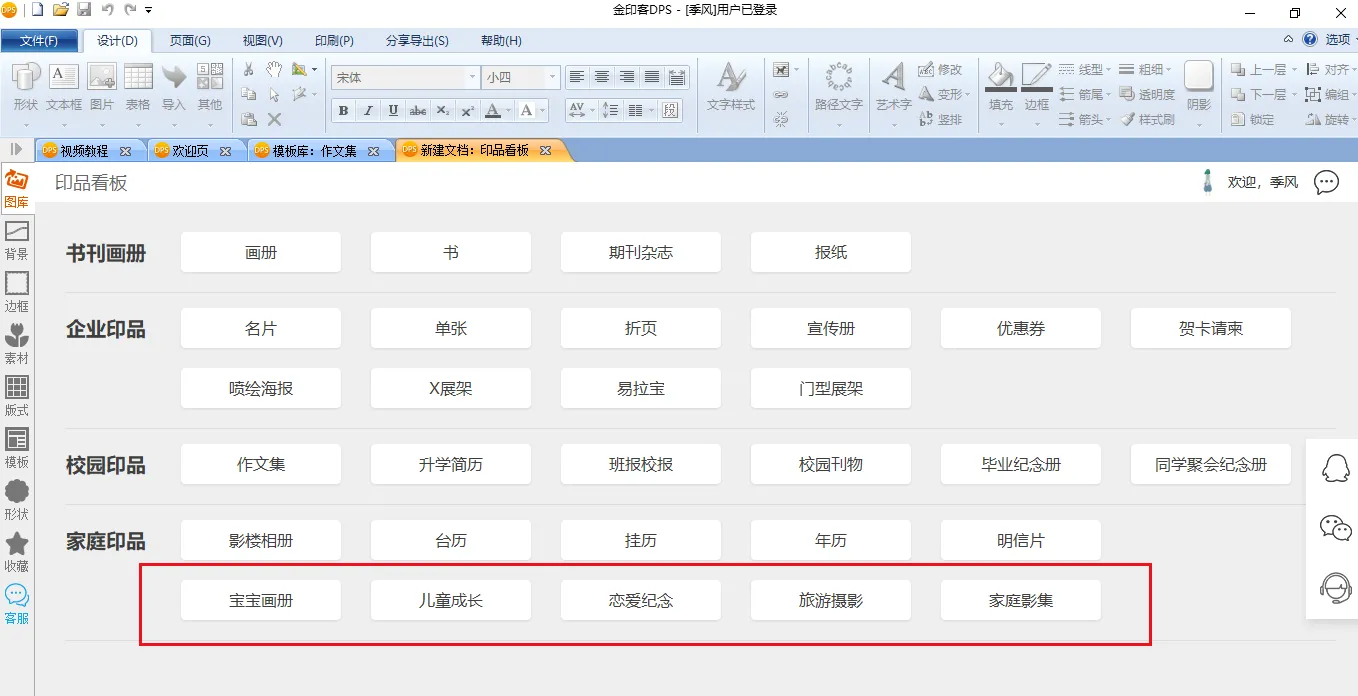
Task: Click the 收藏 favorites star icon
Action: [x=17, y=551]
